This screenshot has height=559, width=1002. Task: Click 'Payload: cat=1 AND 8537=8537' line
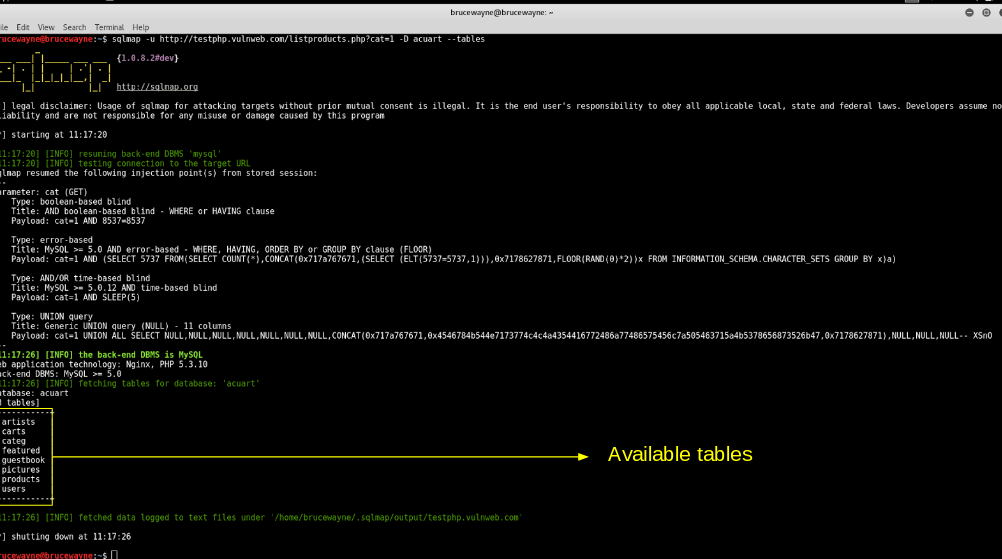pos(78,220)
